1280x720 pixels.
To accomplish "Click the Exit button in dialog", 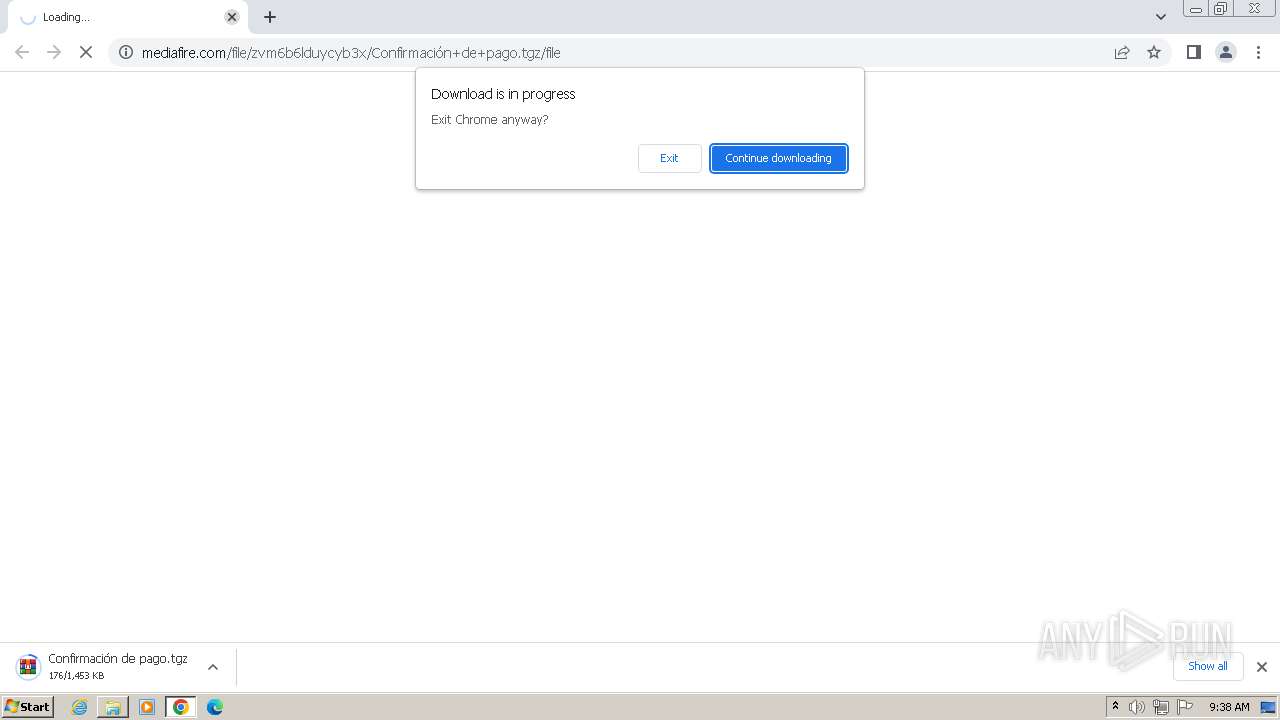I will pyautogui.click(x=669, y=158).
